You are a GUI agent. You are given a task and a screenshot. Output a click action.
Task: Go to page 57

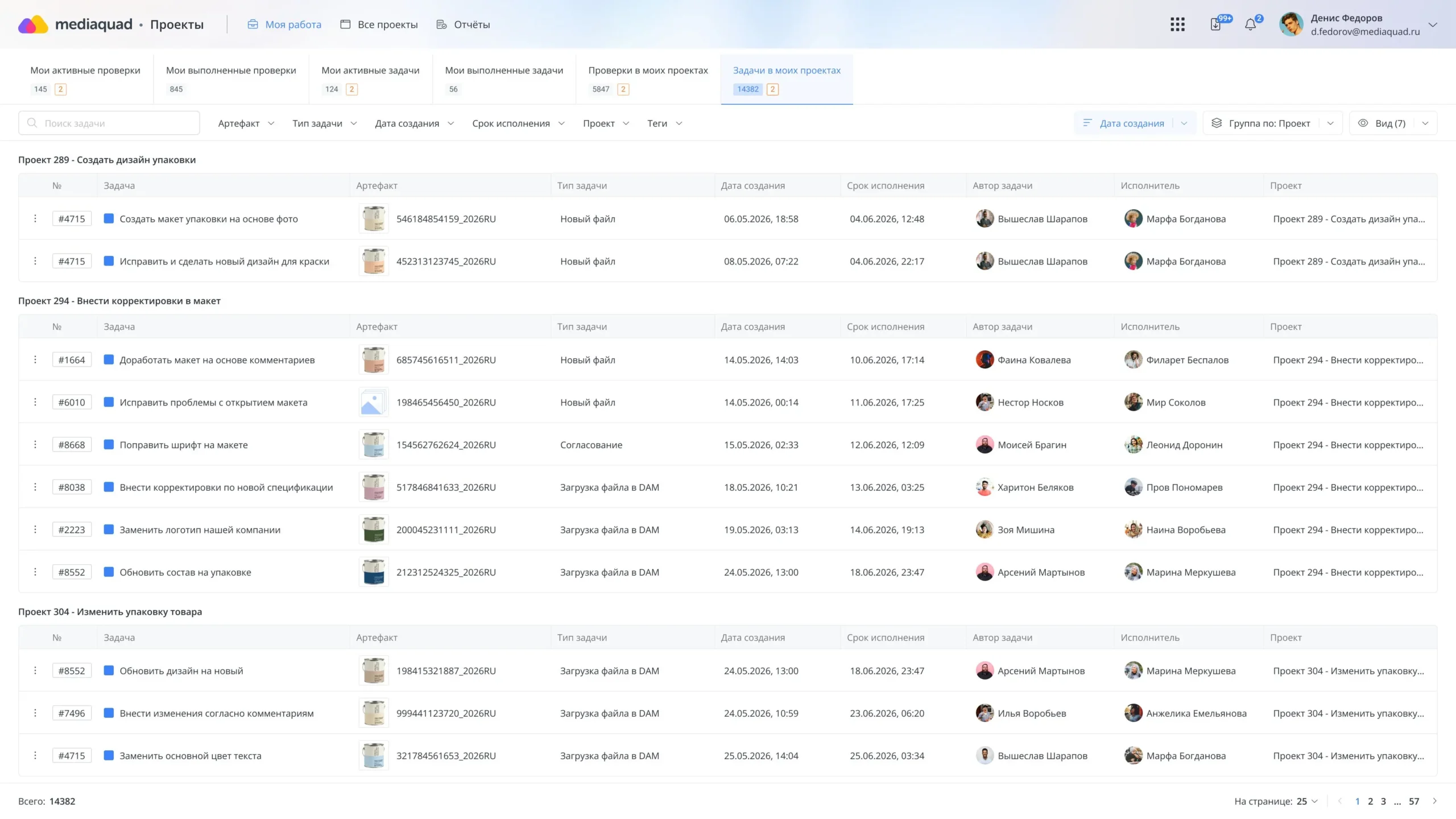pos(1414,801)
